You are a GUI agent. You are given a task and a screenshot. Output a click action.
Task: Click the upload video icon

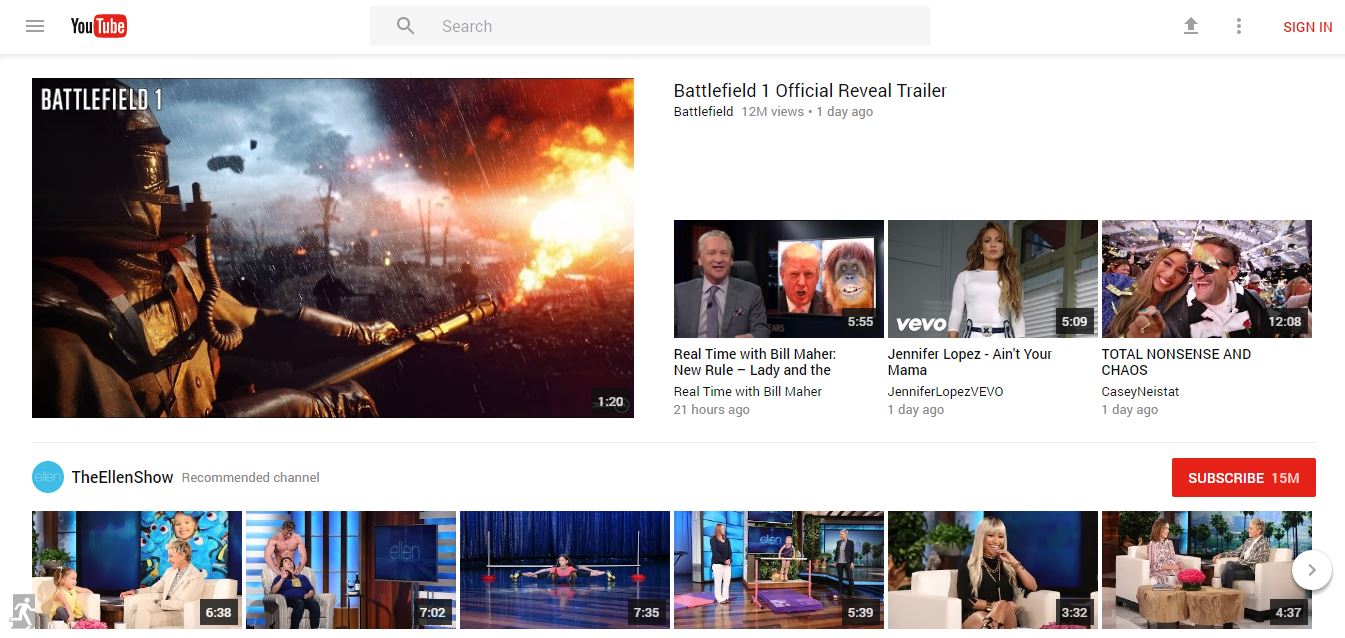pos(1190,27)
